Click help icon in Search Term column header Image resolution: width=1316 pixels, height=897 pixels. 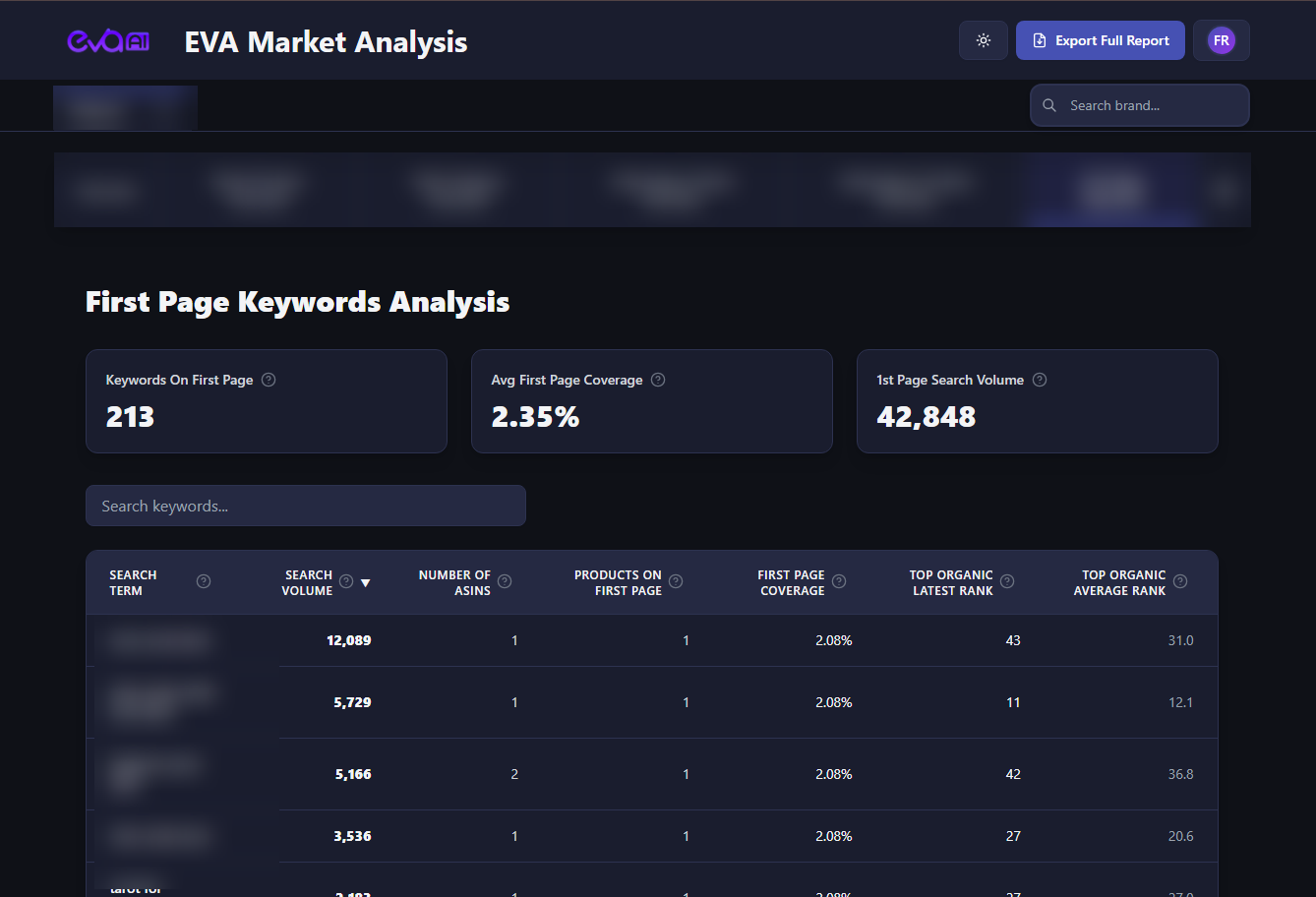204,581
